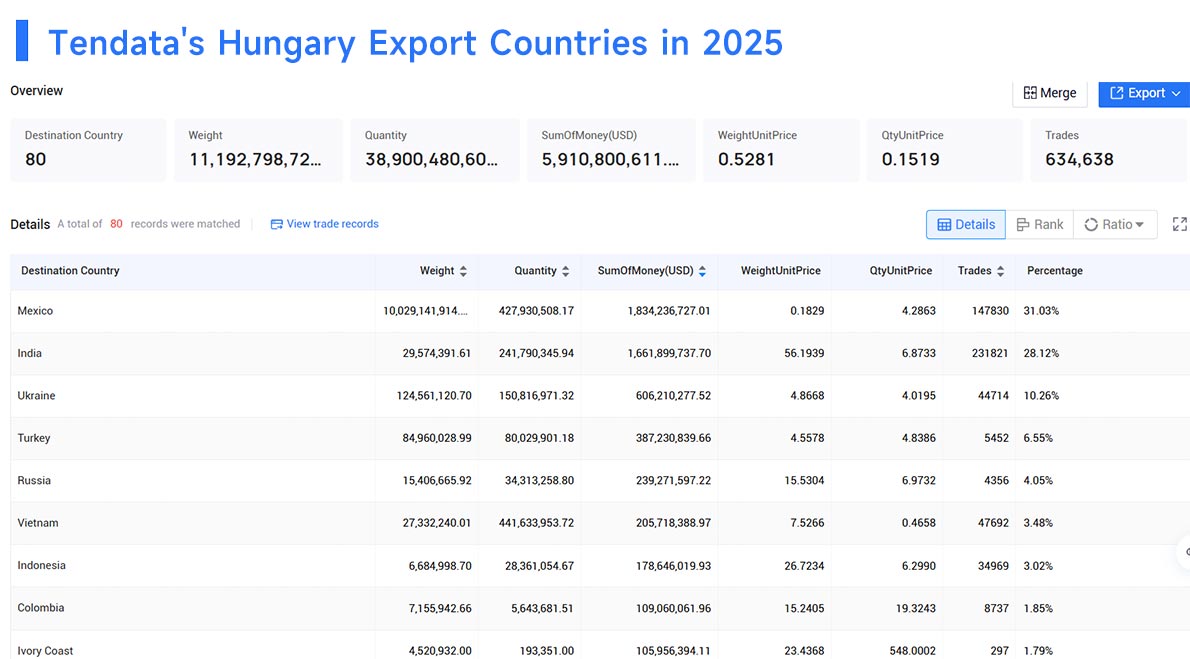Sort by SumOfMoney(USD) column arrows
Screen dimensions: 1190x659
[702, 271]
